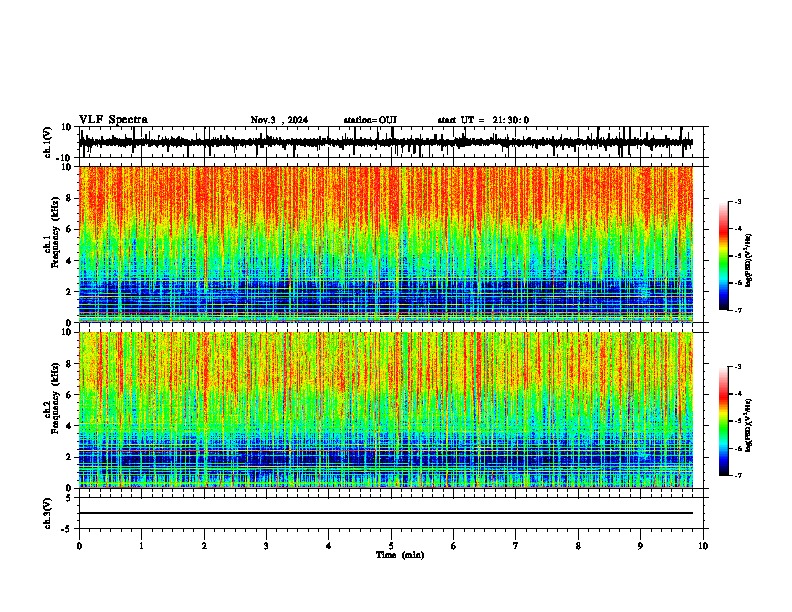This screenshot has width=792, height=612.
Task: Select the date text "Nov.3 , 2024"
Action: pos(279,120)
